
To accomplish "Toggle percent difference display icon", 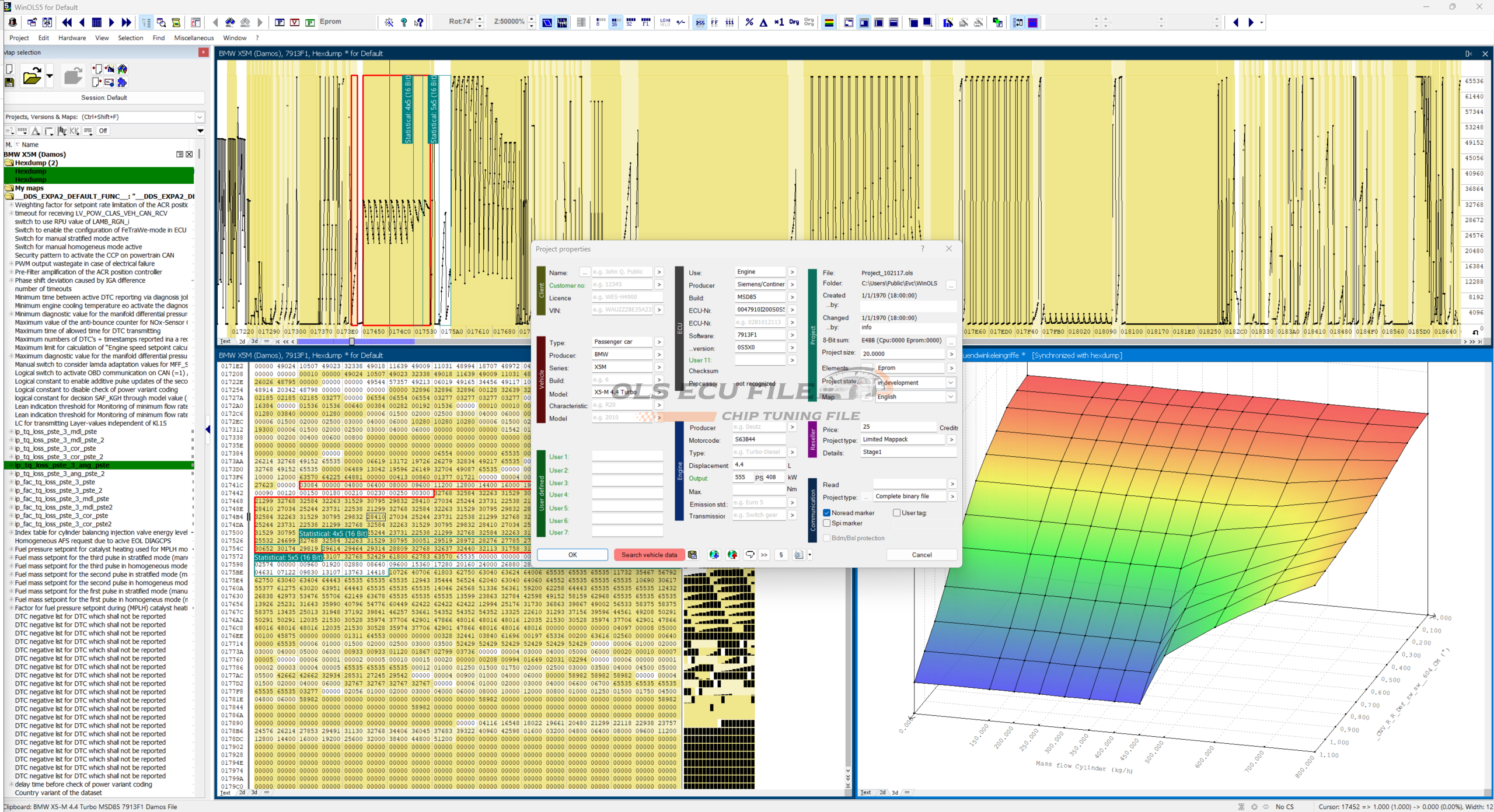I will pos(749,23).
